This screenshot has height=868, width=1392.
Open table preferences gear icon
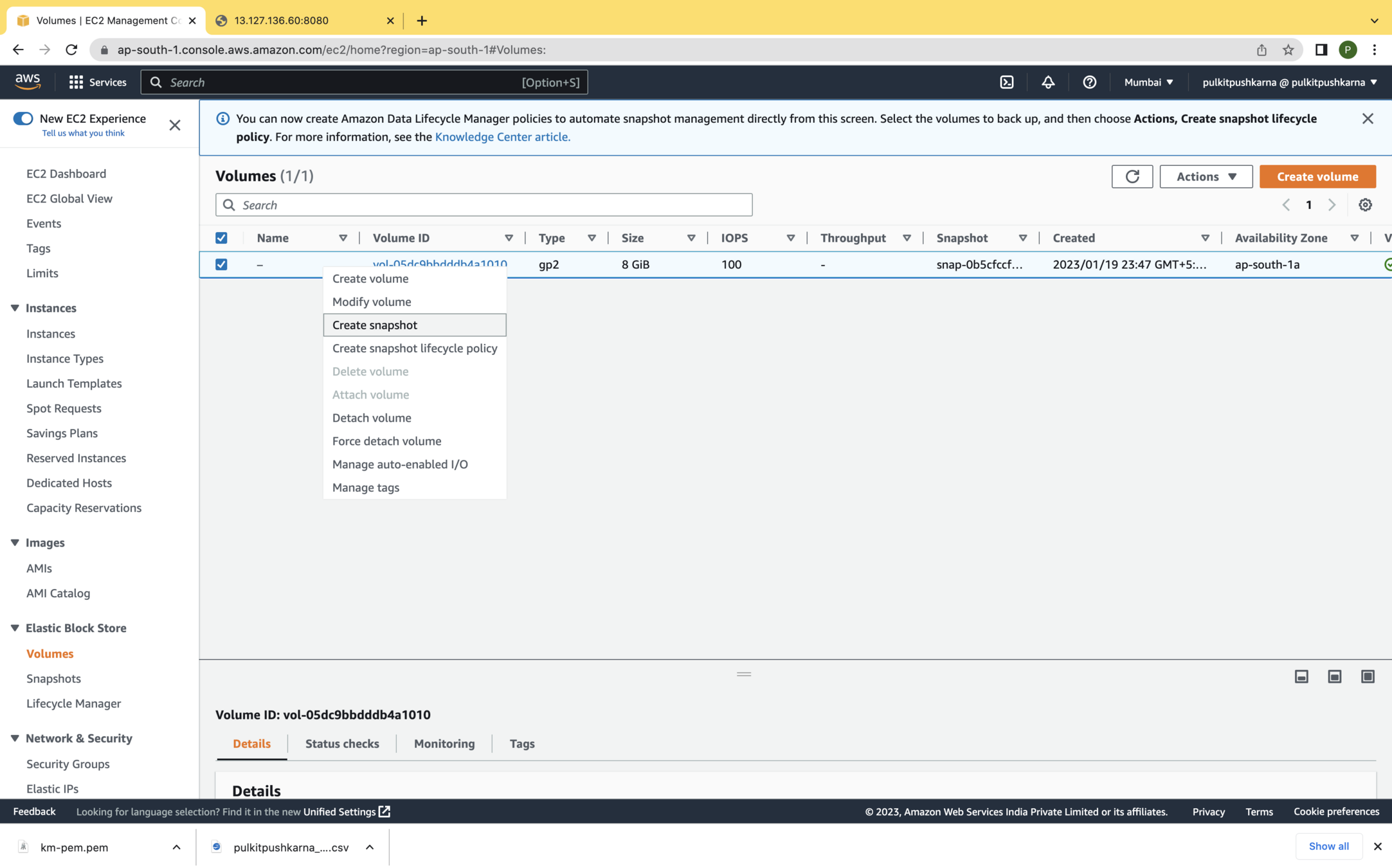pyautogui.click(x=1365, y=205)
